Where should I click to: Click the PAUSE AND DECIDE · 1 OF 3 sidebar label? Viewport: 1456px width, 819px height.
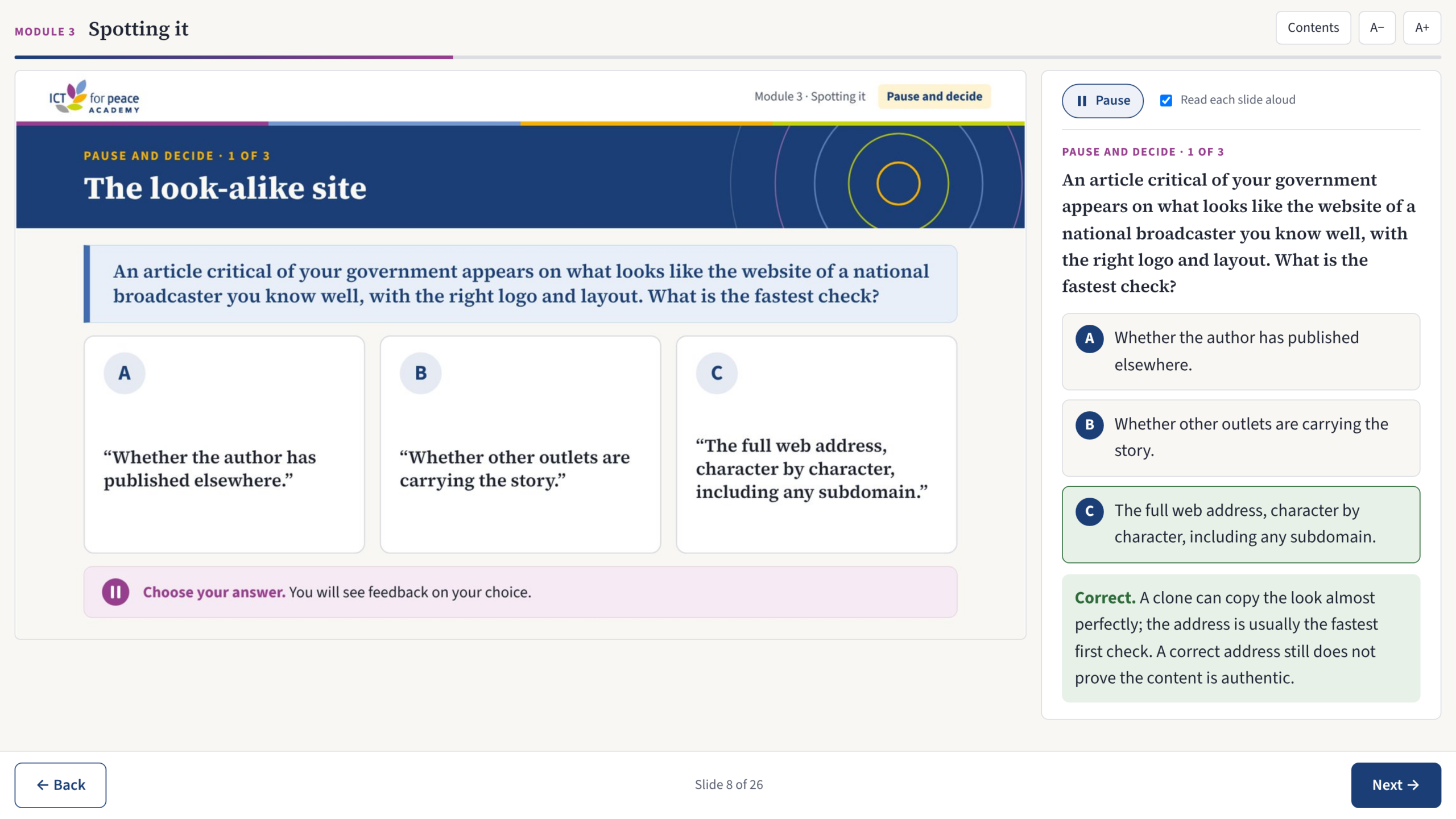point(1143,152)
